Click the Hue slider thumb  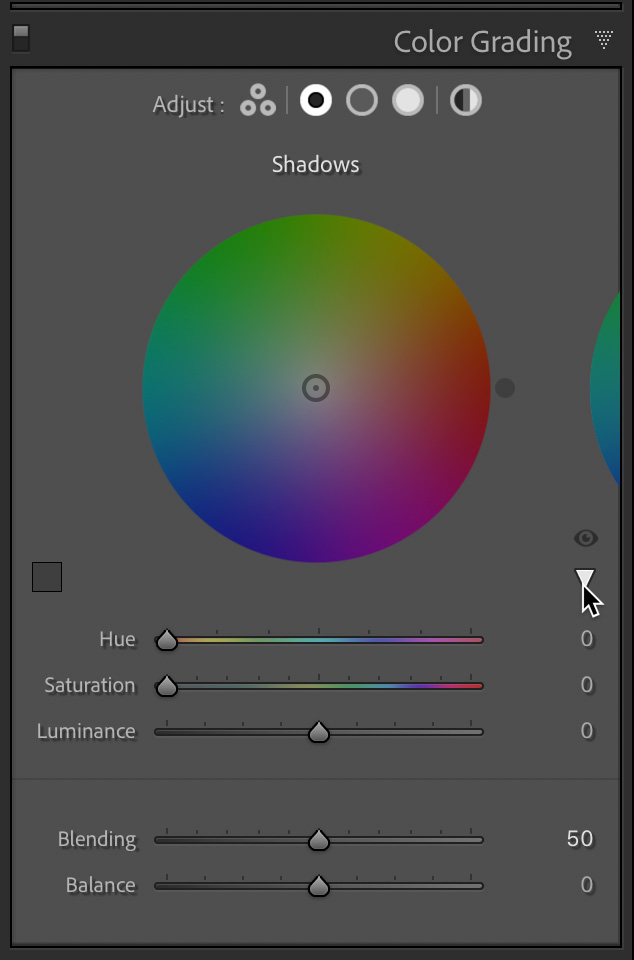pos(167,640)
